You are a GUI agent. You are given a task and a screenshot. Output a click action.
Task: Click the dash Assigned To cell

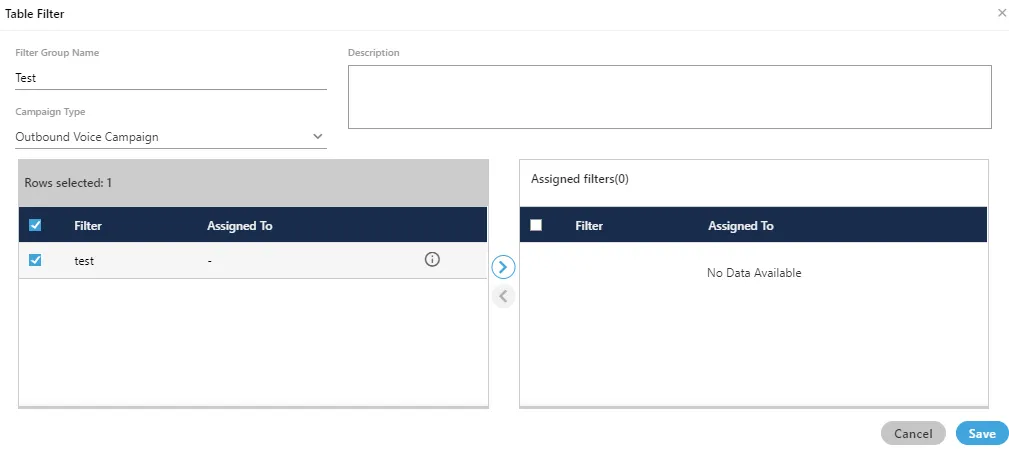pos(210,261)
